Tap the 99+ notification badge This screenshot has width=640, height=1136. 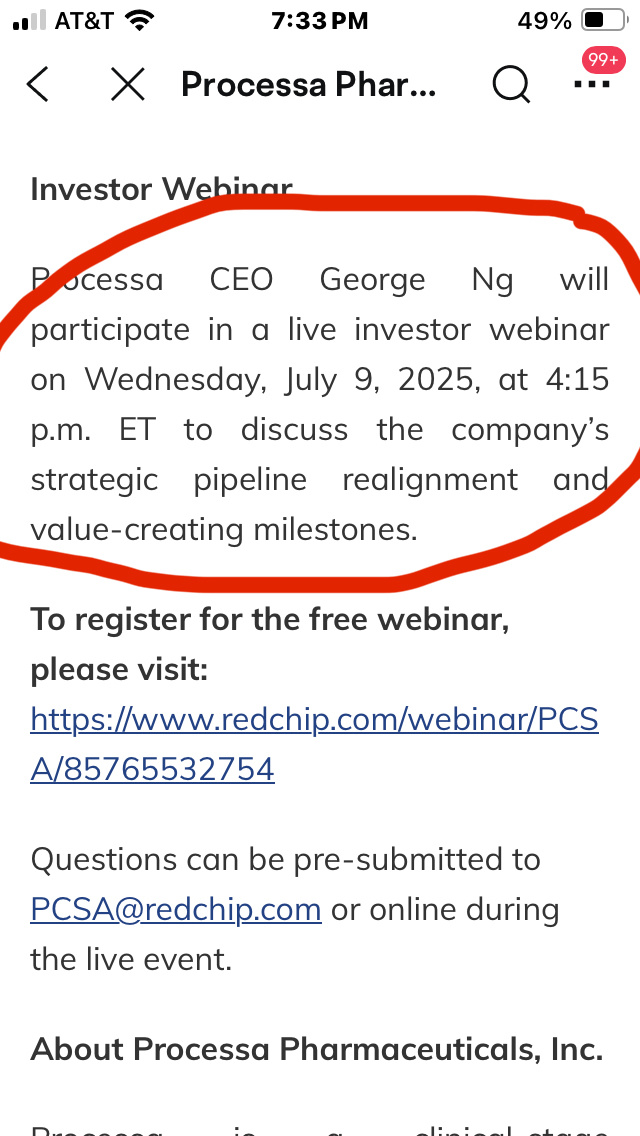(x=603, y=60)
